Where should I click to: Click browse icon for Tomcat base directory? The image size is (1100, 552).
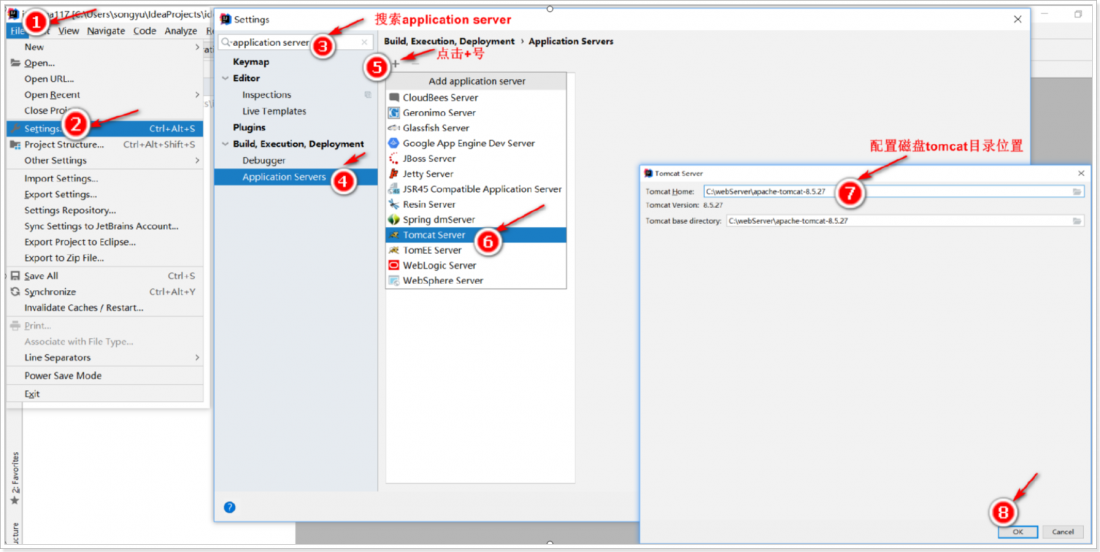point(1077,221)
